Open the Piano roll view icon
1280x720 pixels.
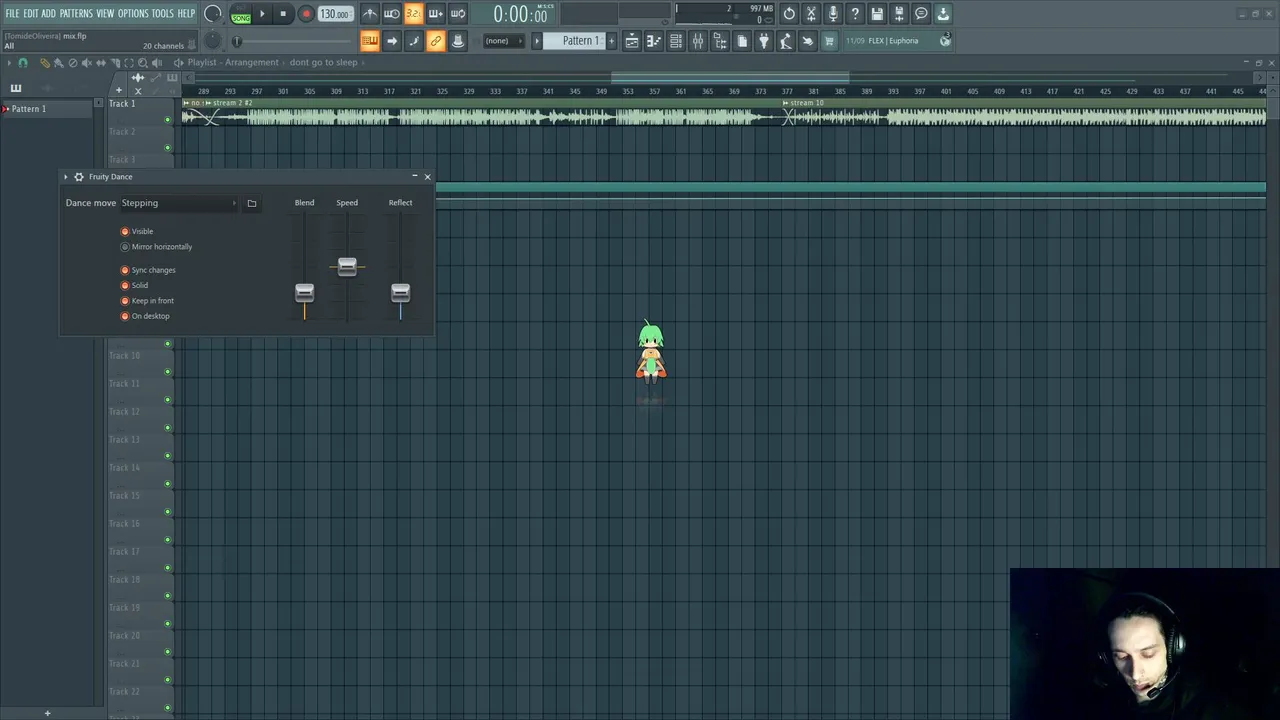click(x=654, y=41)
